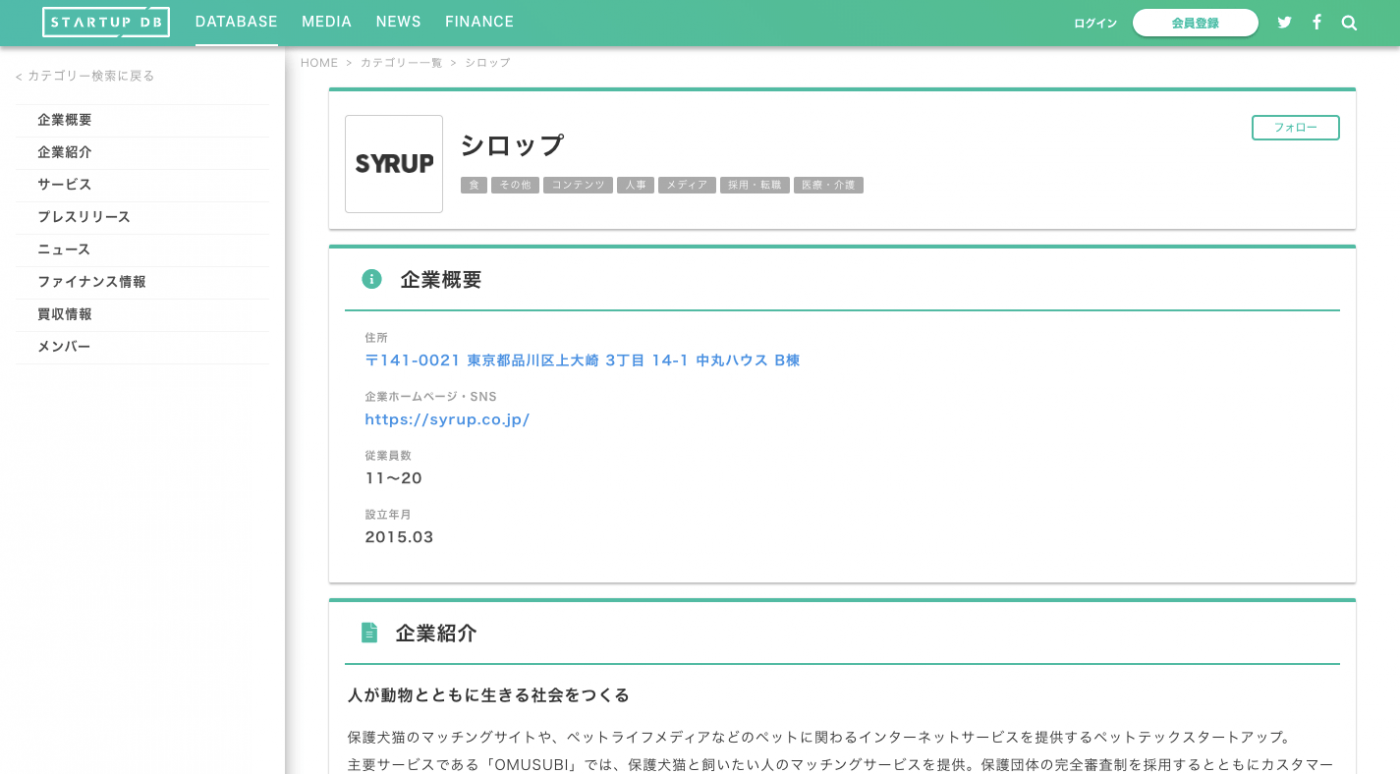Viewport: 1400px width, 774px height.
Task: Click the 会員登録 button
Action: pyautogui.click(x=1195, y=23)
